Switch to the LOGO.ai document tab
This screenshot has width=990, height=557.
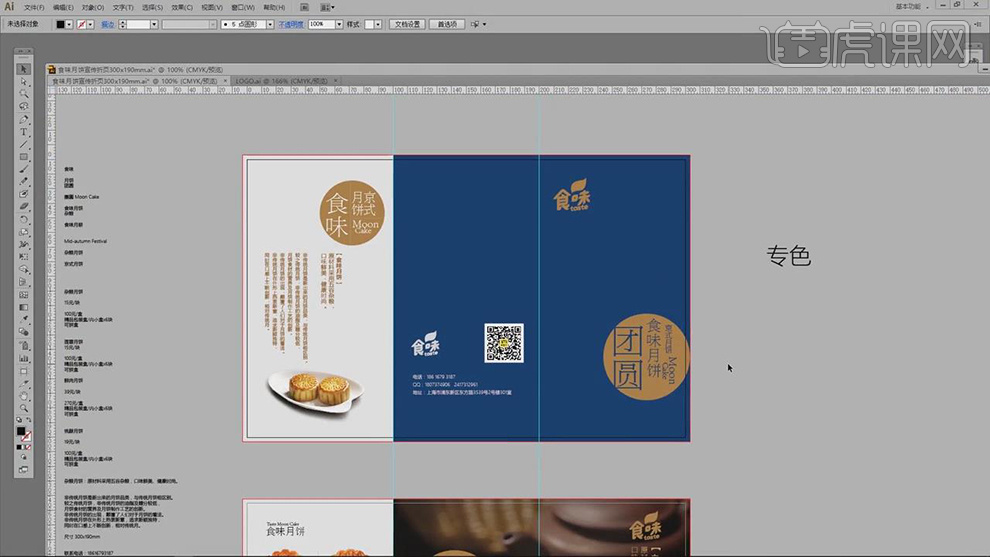point(282,81)
